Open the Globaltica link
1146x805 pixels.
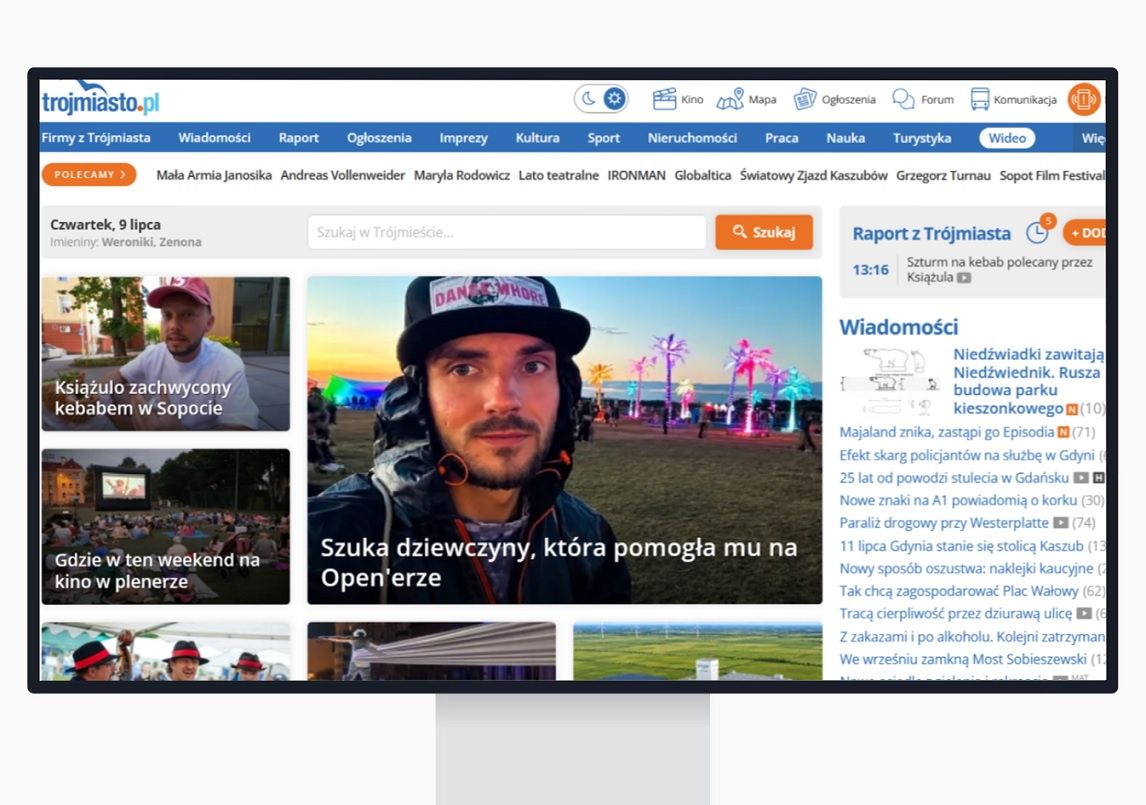click(x=702, y=175)
